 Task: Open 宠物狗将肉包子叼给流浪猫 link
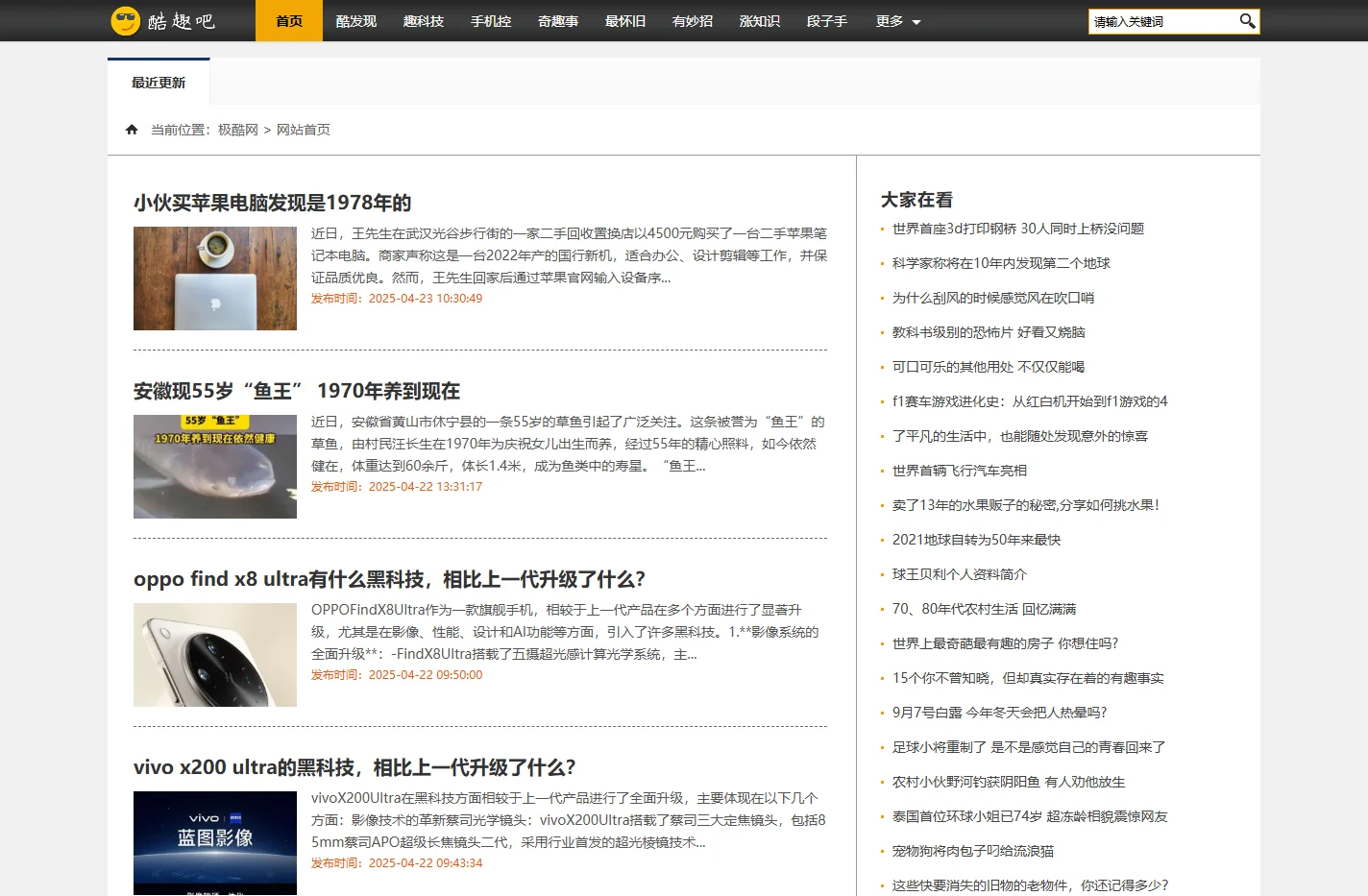click(973, 851)
